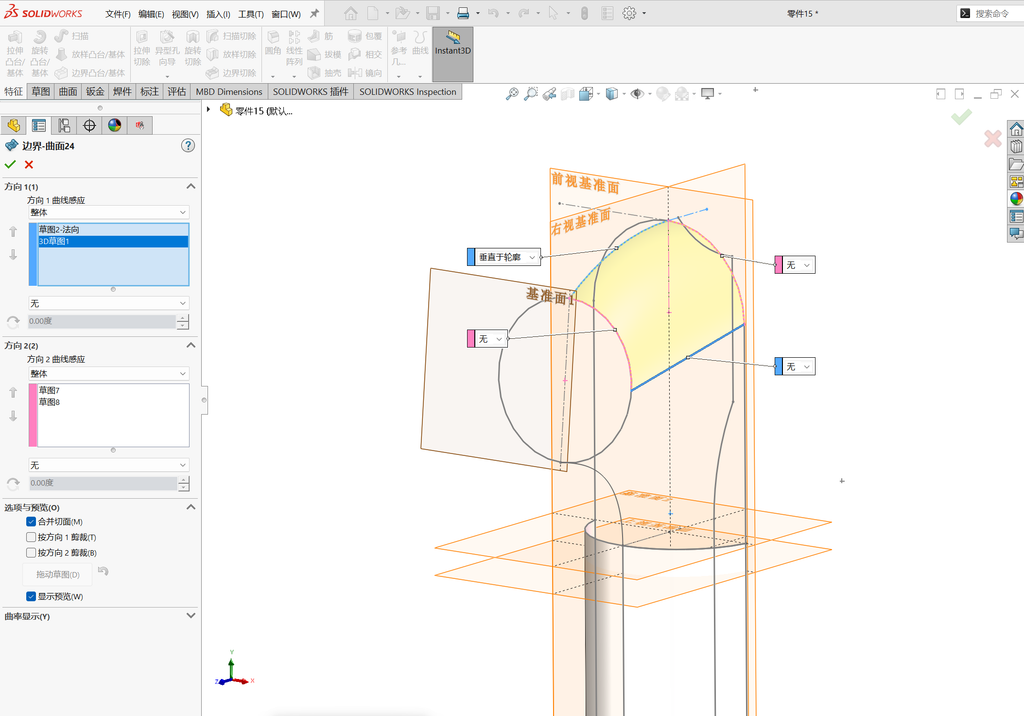Open 垂直于轮廓 callout dropdown in viewport
This screenshot has width=1024, height=716.
click(x=532, y=257)
